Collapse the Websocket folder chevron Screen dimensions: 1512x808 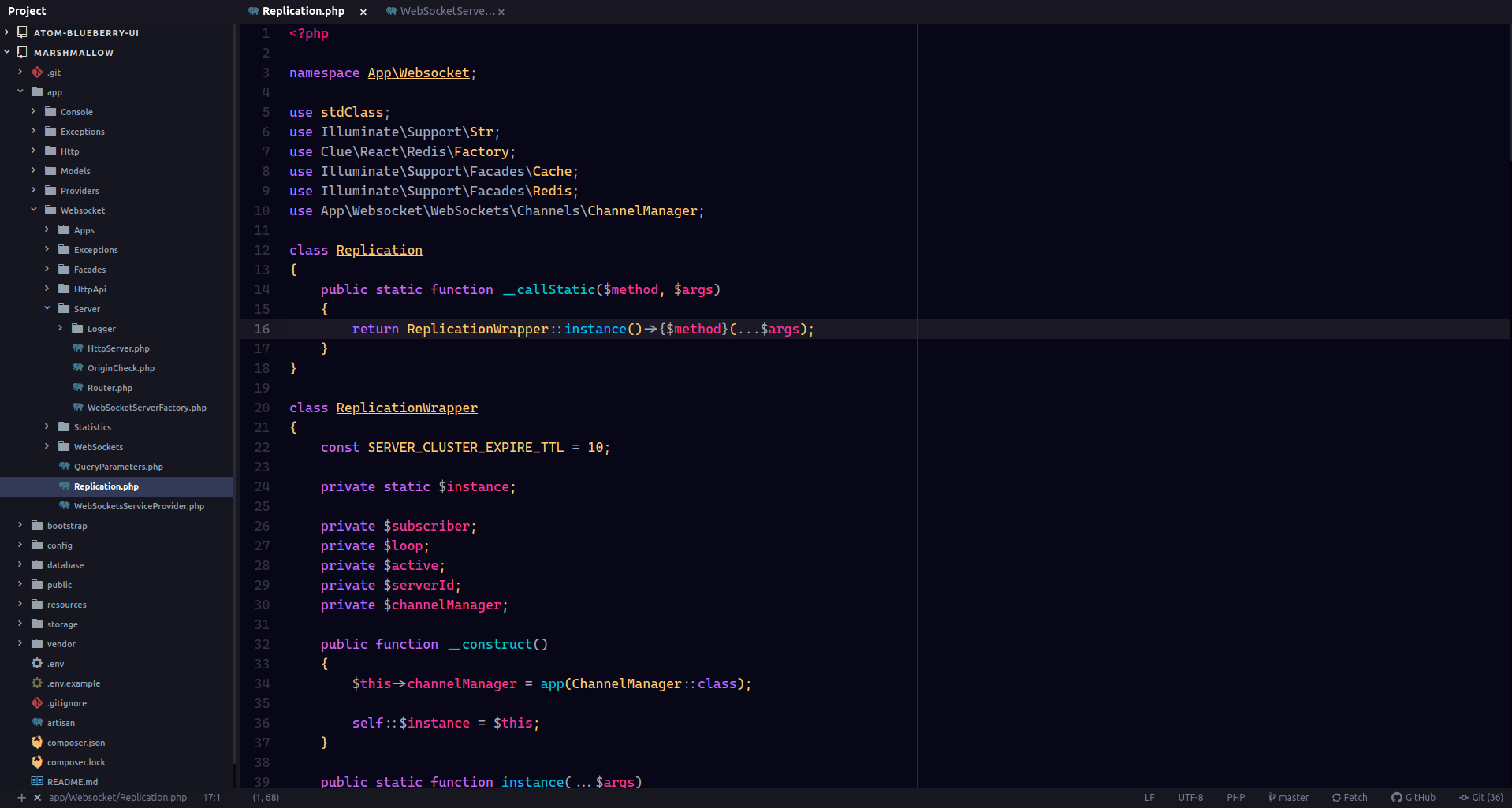pyautogui.click(x=34, y=210)
